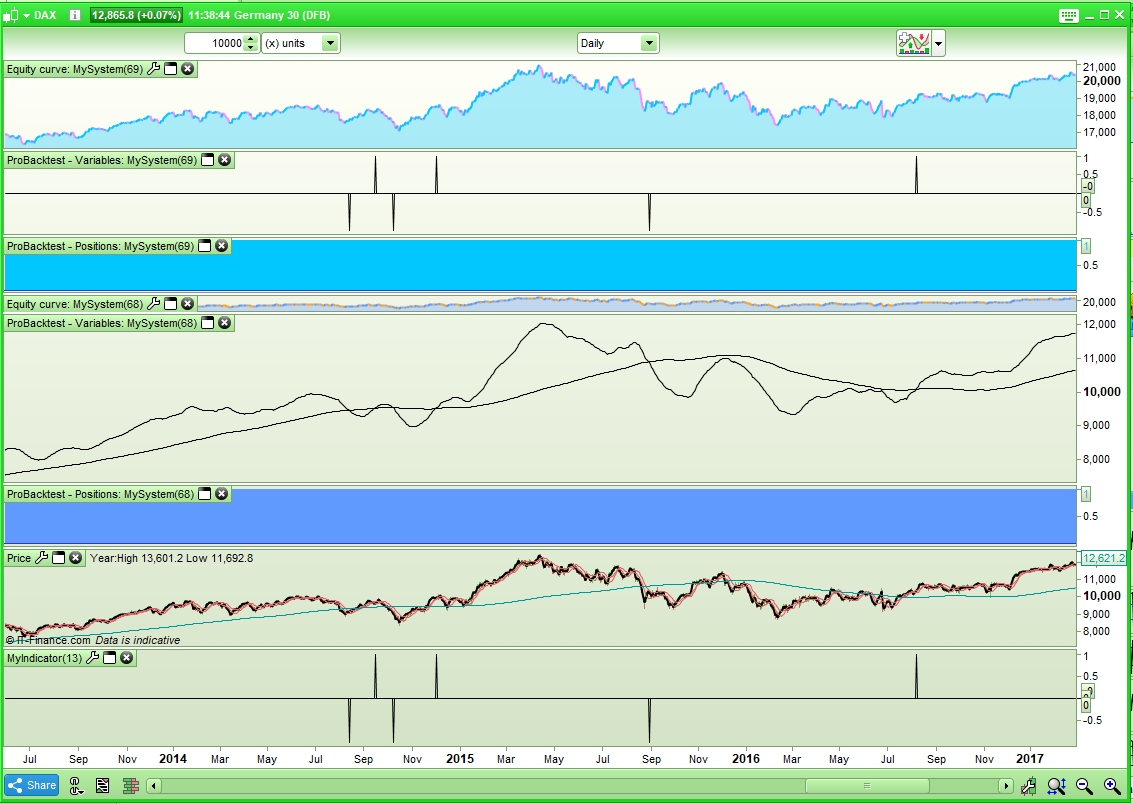Zoom out with the minus magnifier icon
The image size is (1133, 804).
click(x=1084, y=785)
